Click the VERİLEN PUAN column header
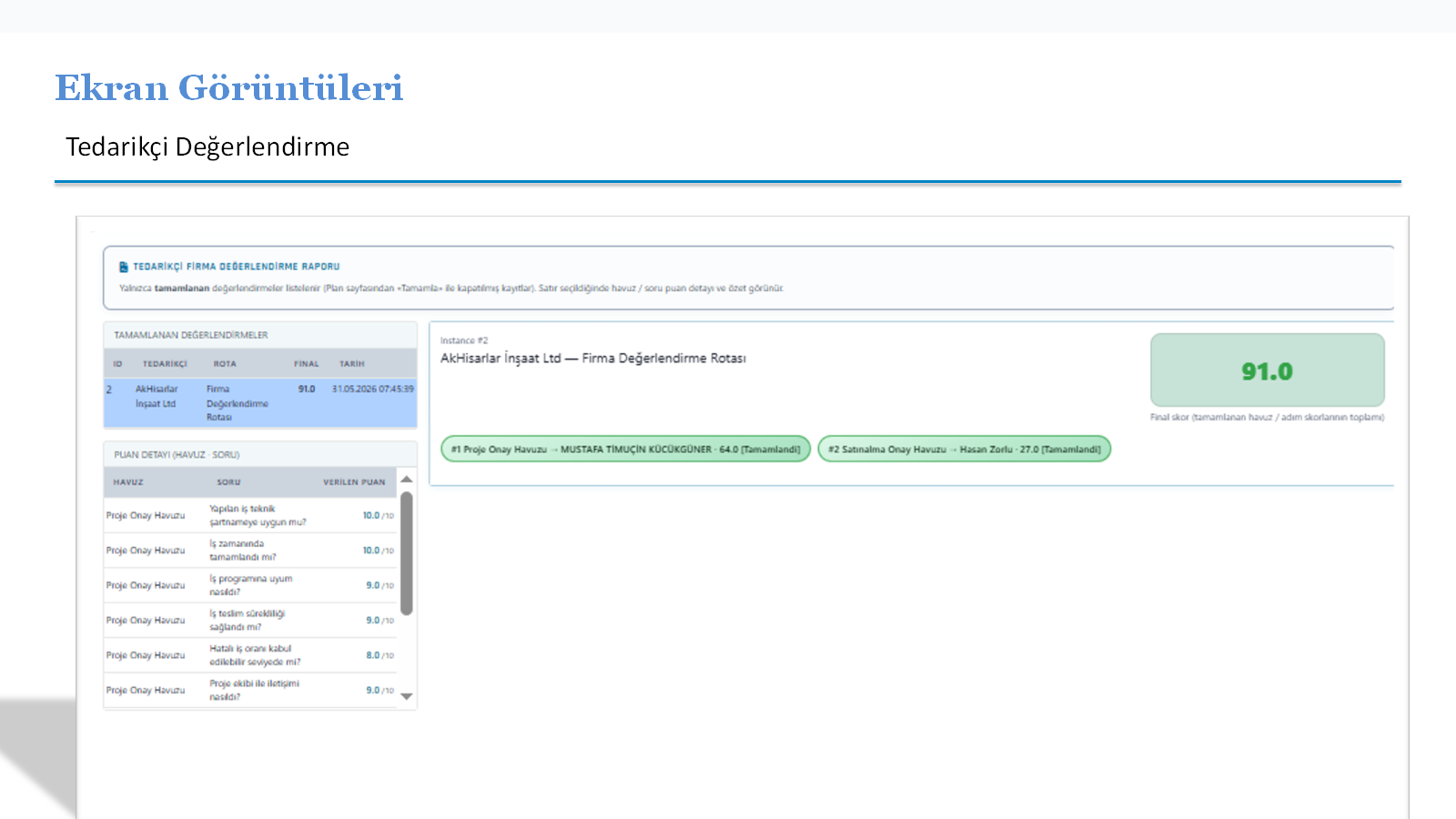Screen dimensions: 1456x819 tap(354, 482)
